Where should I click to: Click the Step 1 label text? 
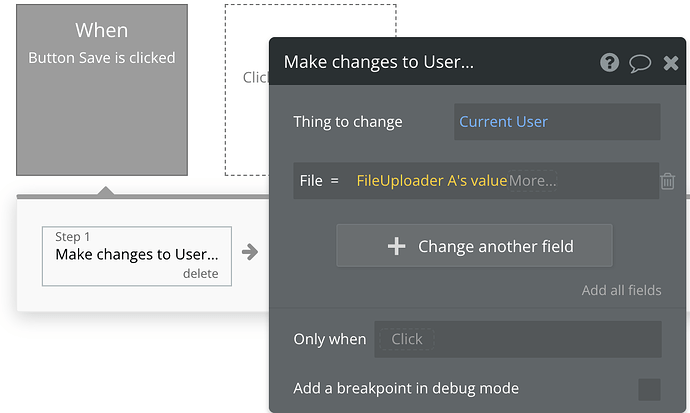point(73,237)
